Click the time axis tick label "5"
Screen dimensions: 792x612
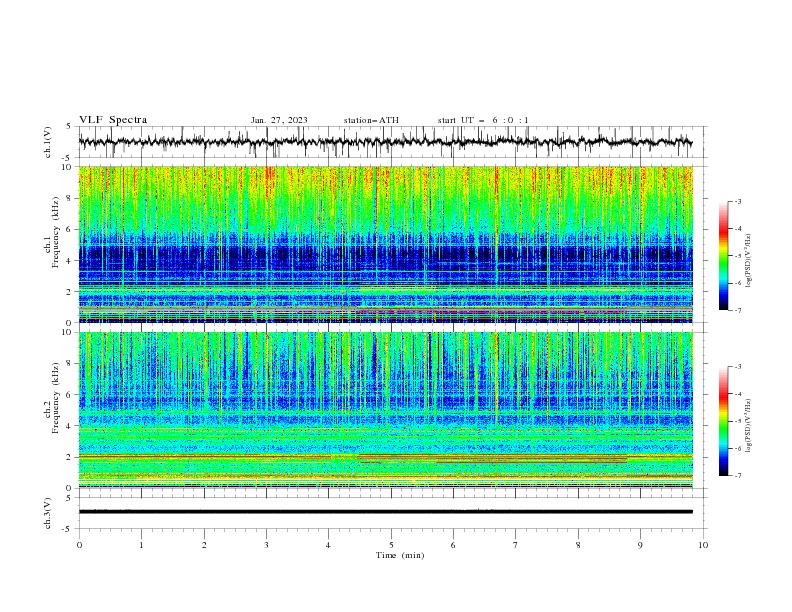point(391,545)
